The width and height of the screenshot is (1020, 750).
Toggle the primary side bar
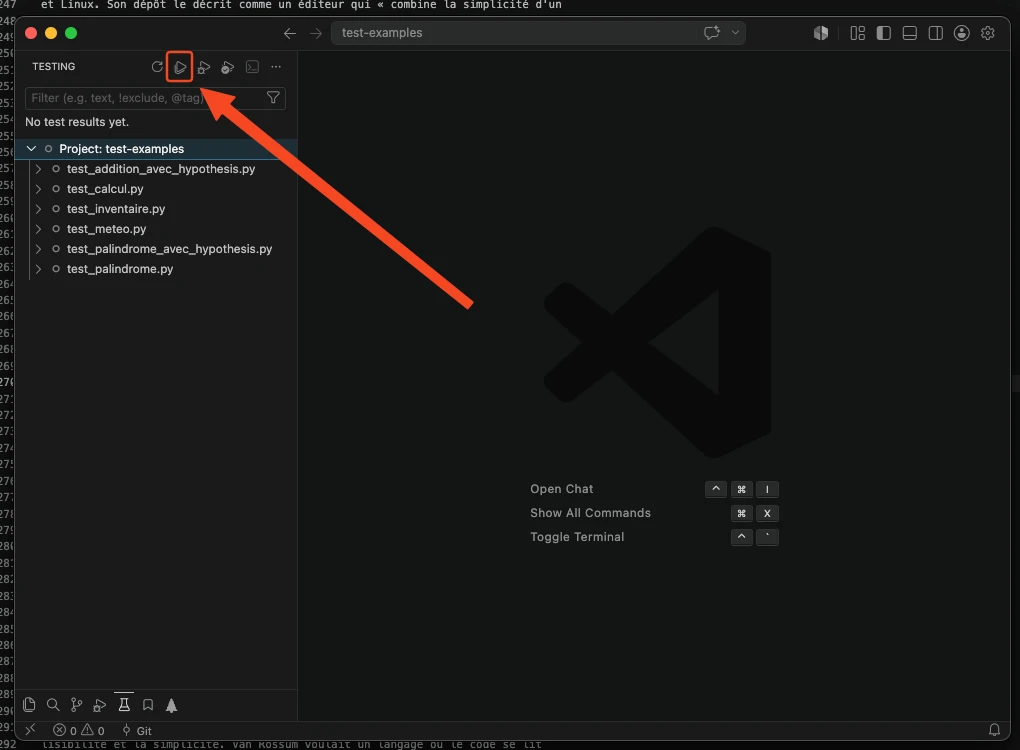tap(883, 33)
